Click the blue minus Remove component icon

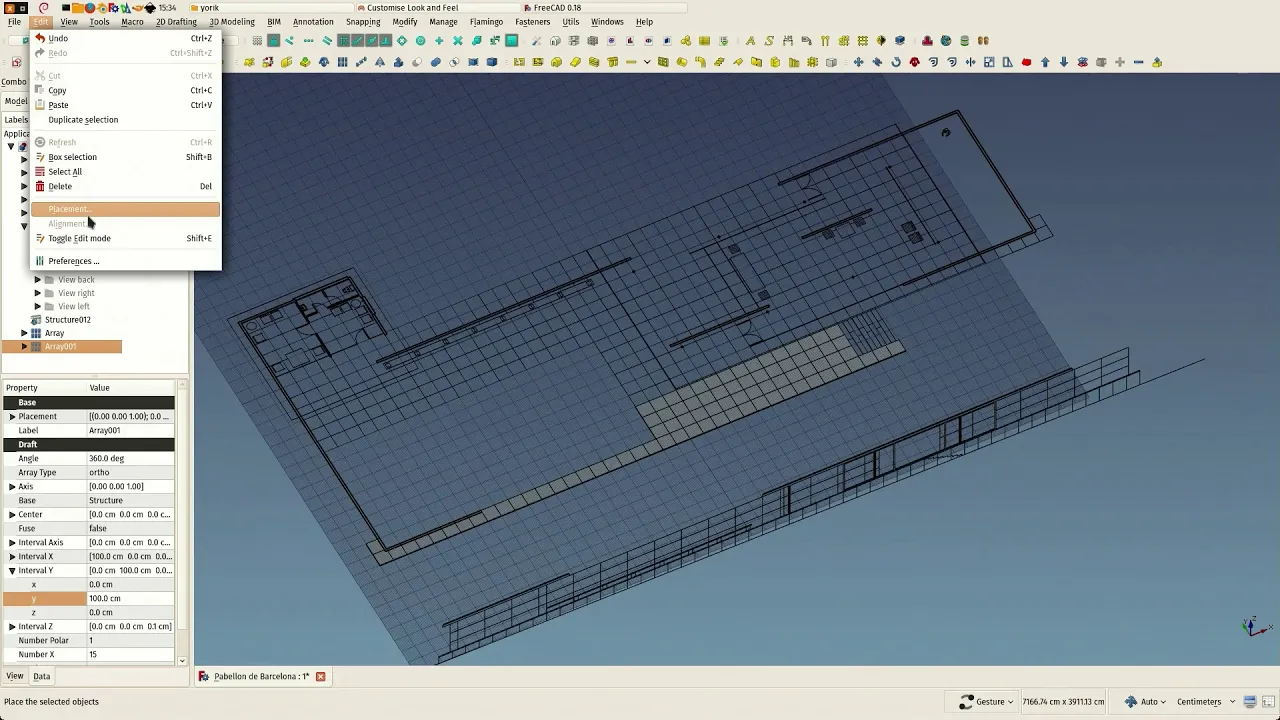tap(1138, 62)
